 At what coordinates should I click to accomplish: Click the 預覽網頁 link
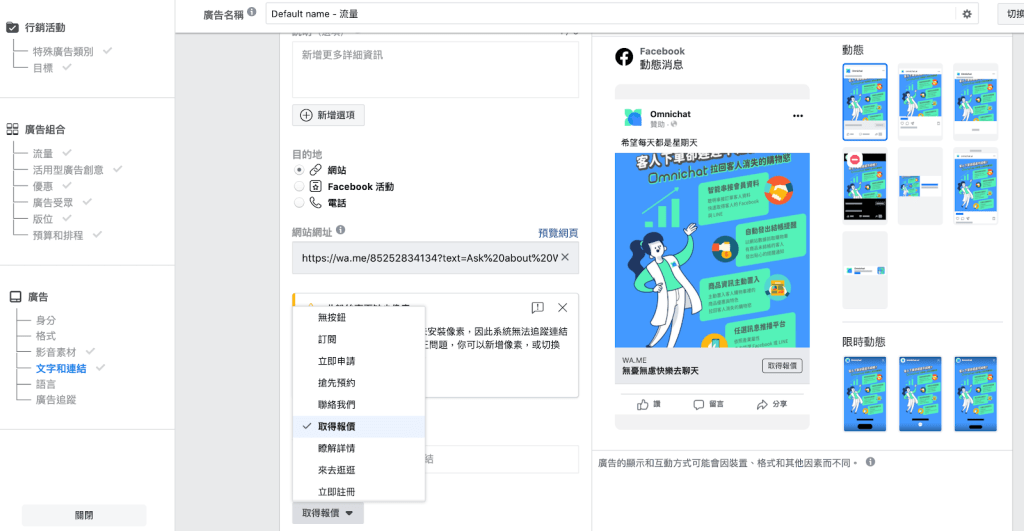pyautogui.click(x=557, y=233)
